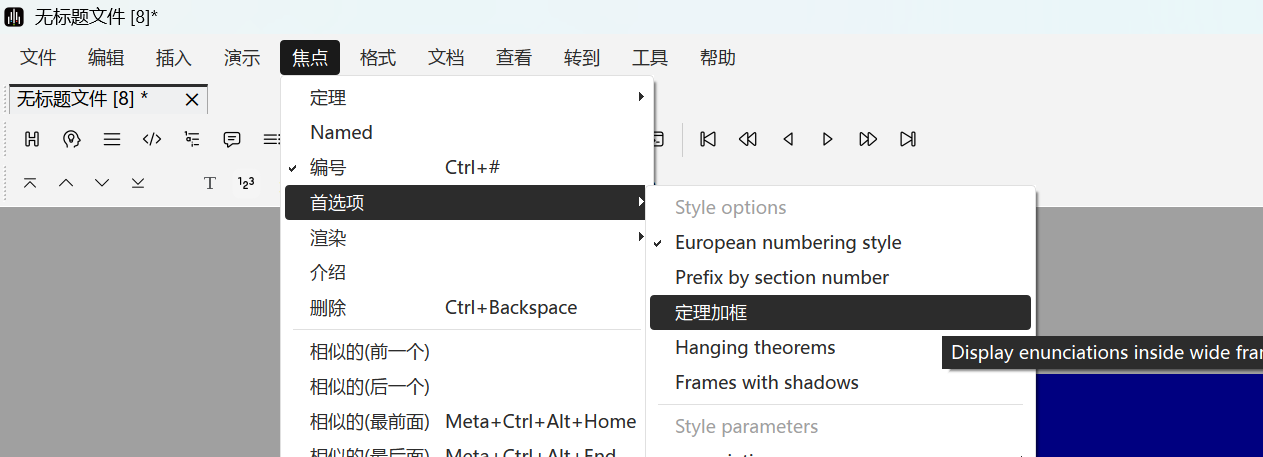The image size is (1263, 457).
Task: Open the 格式 menu in menu bar
Action: (378, 58)
